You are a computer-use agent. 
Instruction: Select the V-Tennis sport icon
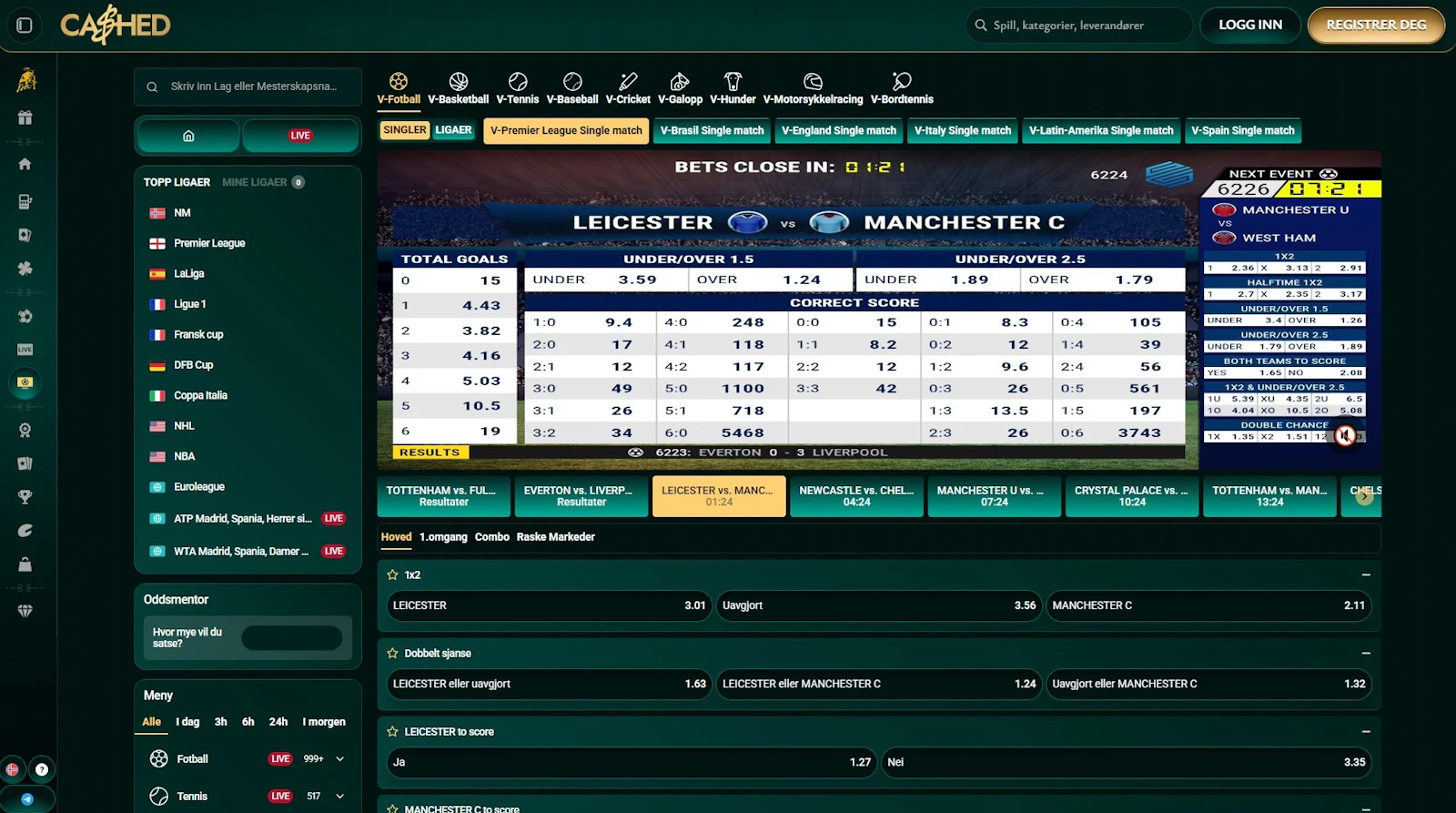[x=518, y=89]
